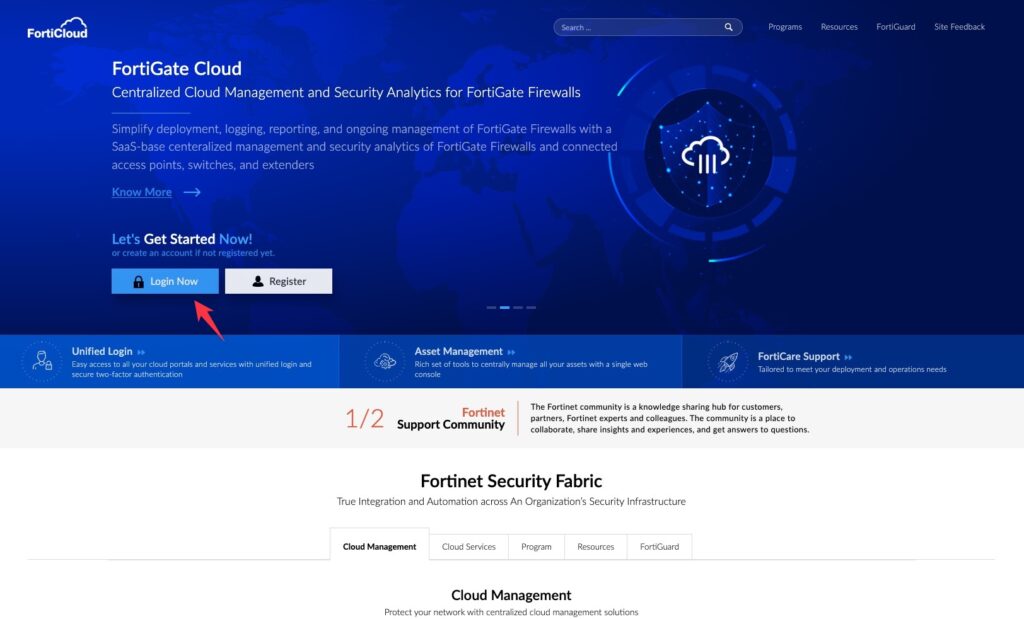Image resolution: width=1024 pixels, height=619 pixels.
Task: Open the FortiCare Support link
Action: pos(799,357)
